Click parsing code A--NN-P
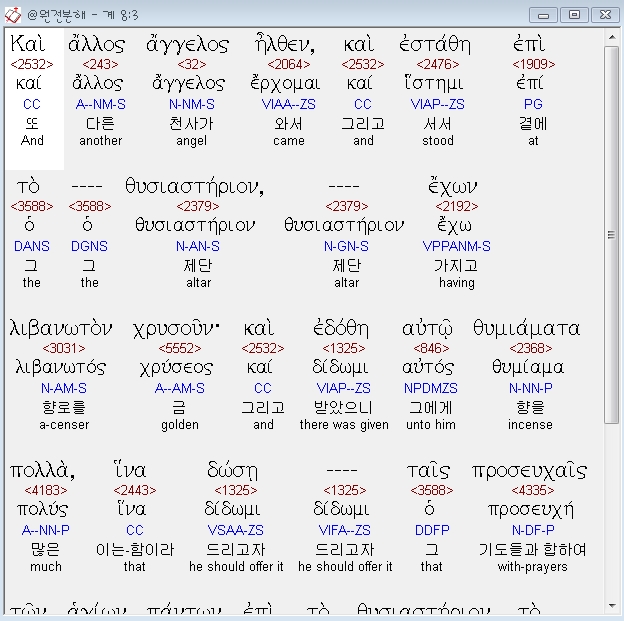The image size is (624, 621). (x=46, y=530)
